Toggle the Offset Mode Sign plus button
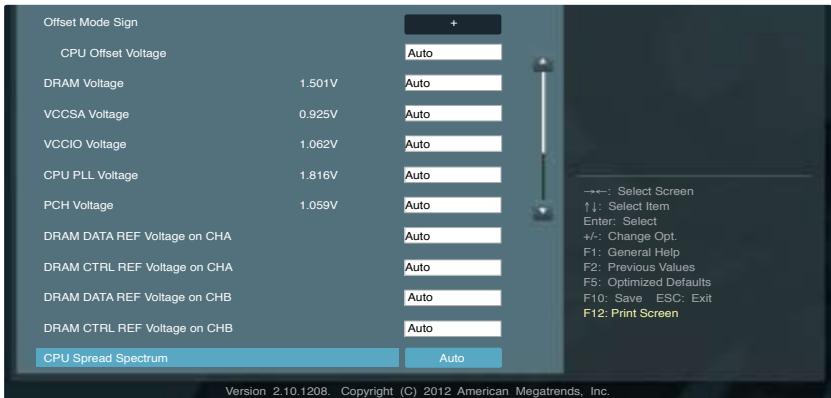831x398 pixels. tap(453, 24)
